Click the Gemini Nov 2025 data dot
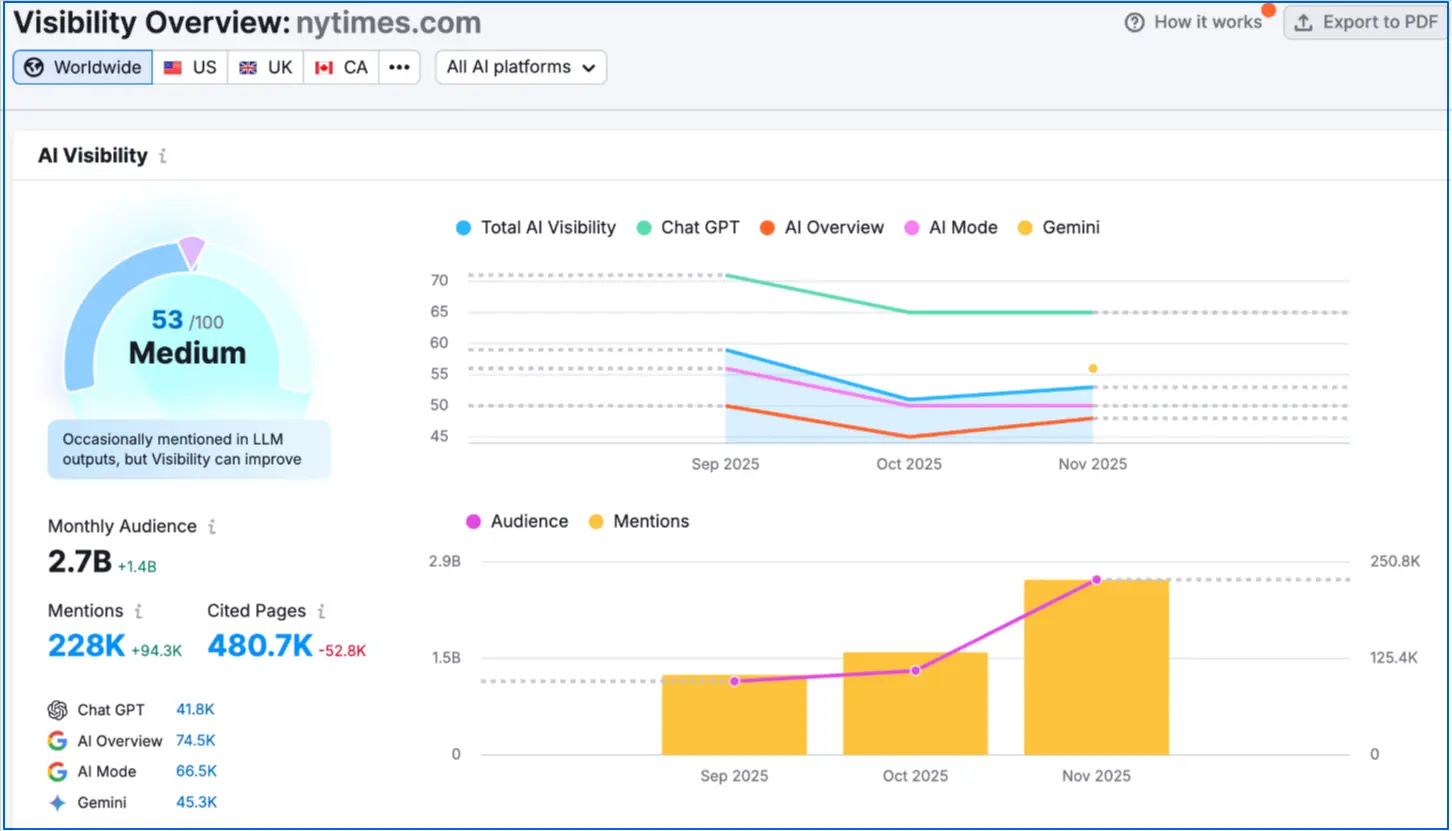1452x831 pixels. [x=1093, y=369]
